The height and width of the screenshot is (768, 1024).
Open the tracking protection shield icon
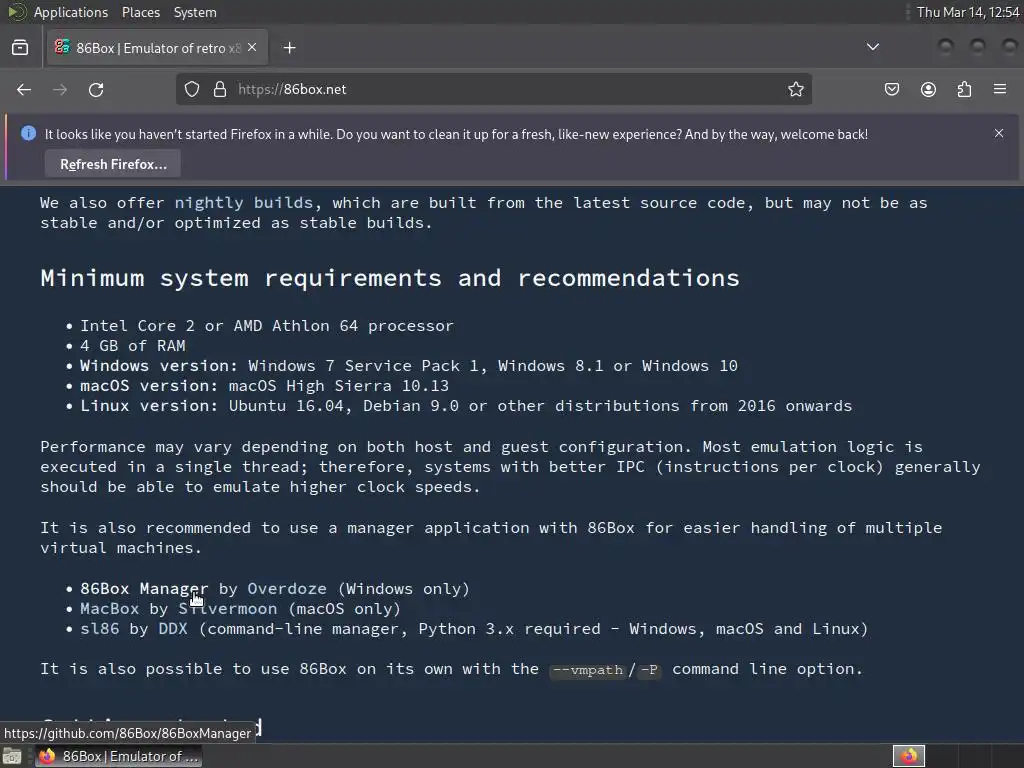coord(191,89)
